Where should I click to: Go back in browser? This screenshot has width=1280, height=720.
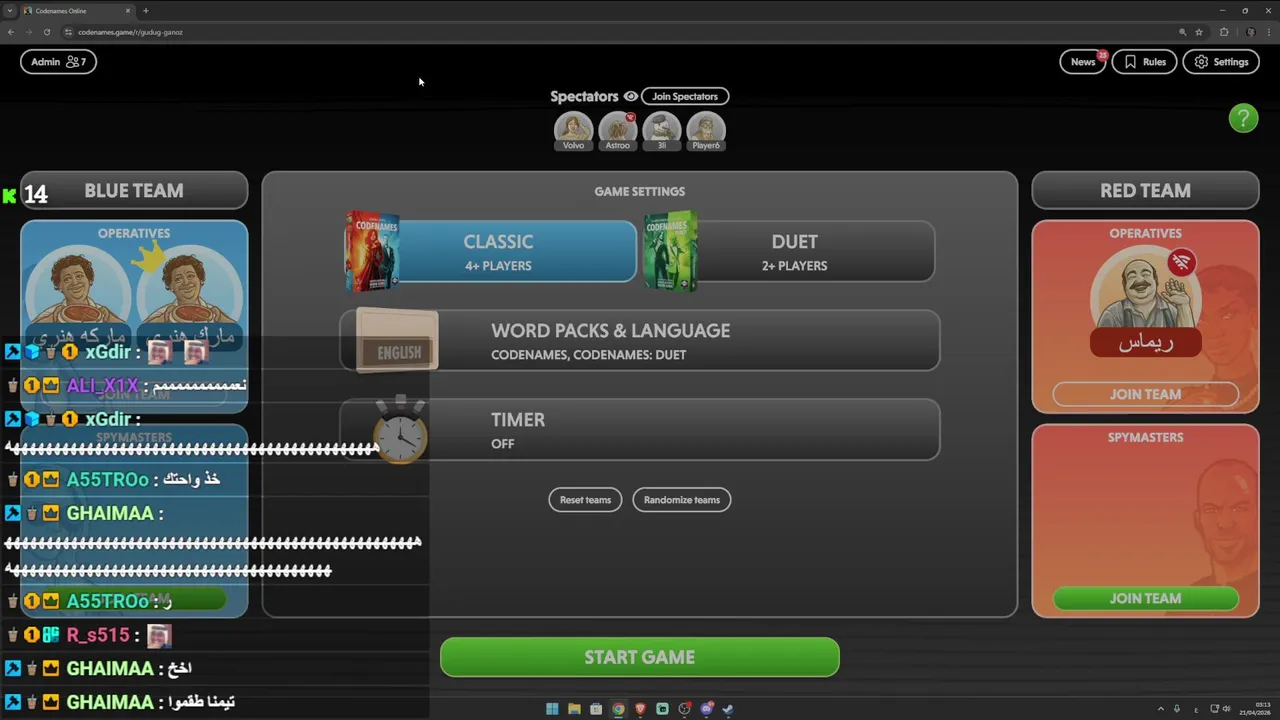point(11,32)
